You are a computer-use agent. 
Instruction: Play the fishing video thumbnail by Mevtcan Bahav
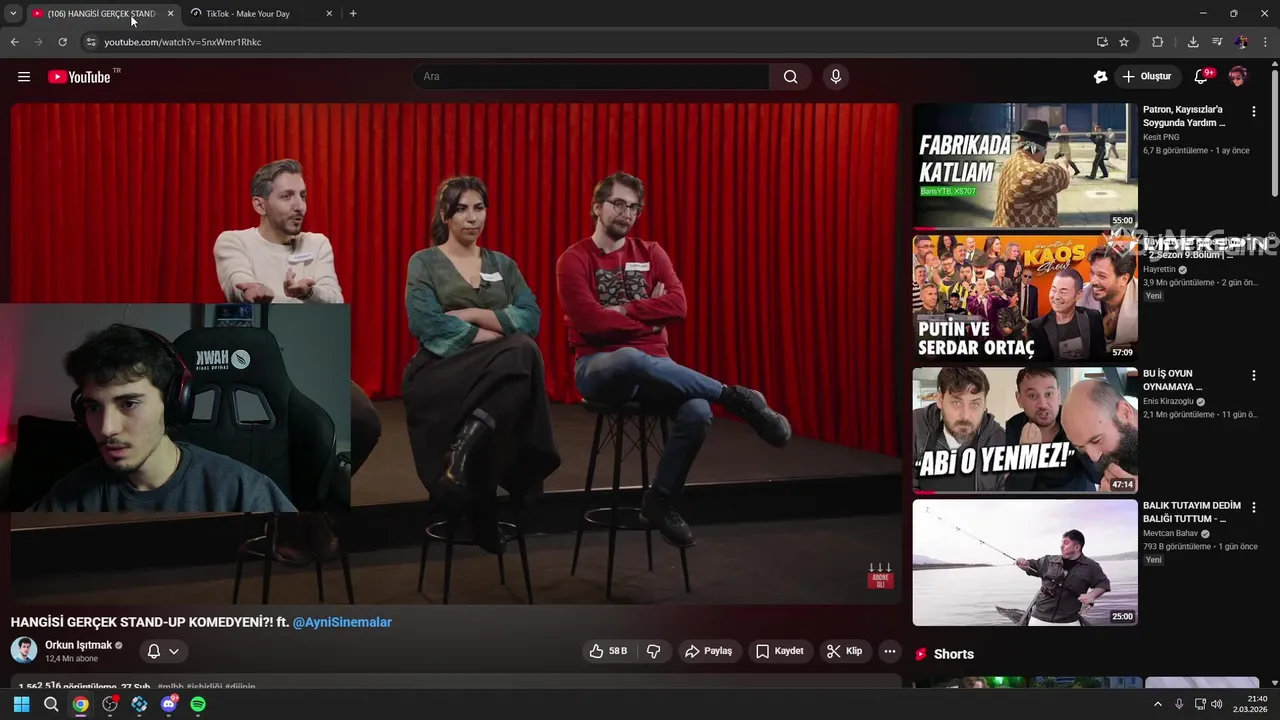click(1025, 562)
